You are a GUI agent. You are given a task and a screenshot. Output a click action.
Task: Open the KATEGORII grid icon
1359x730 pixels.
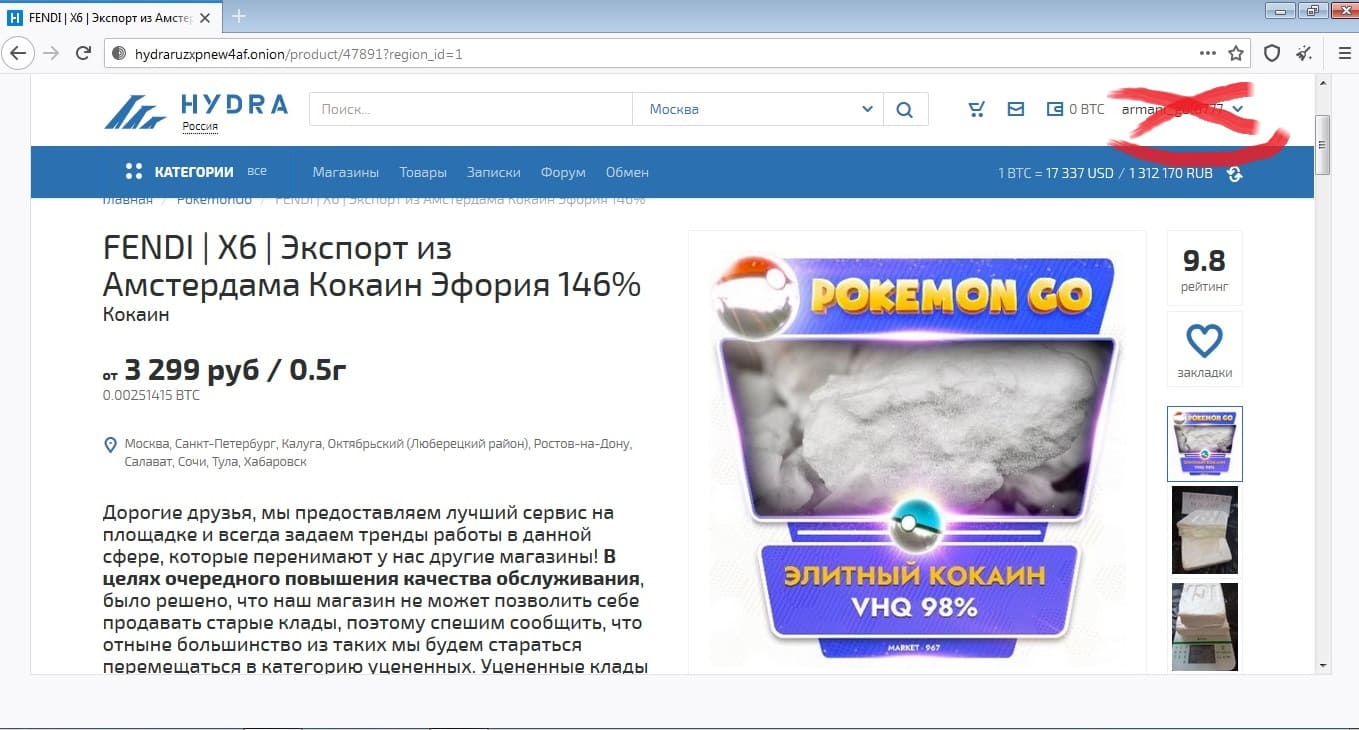134,171
